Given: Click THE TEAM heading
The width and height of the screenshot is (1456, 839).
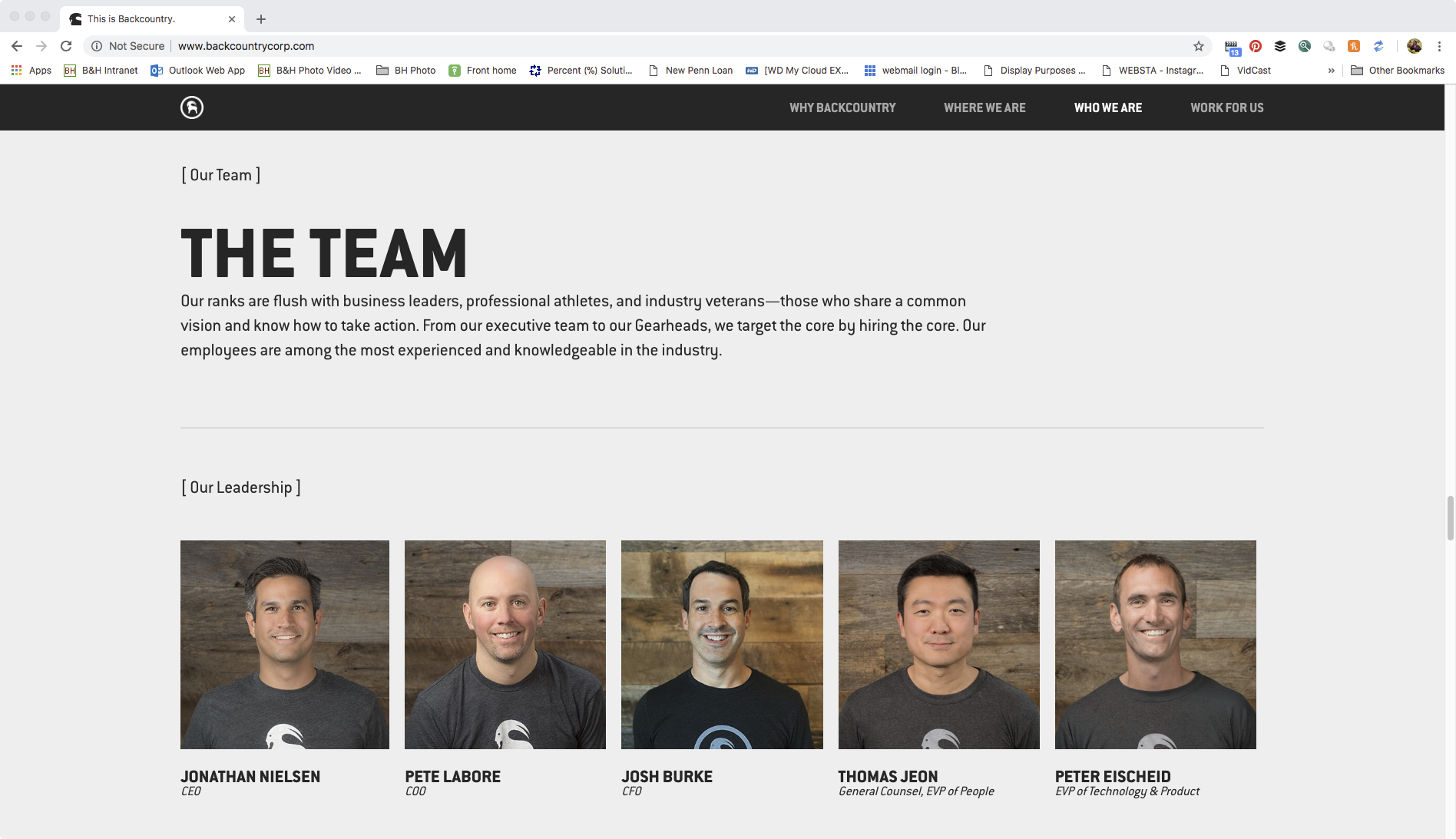Looking at the screenshot, I should [324, 253].
